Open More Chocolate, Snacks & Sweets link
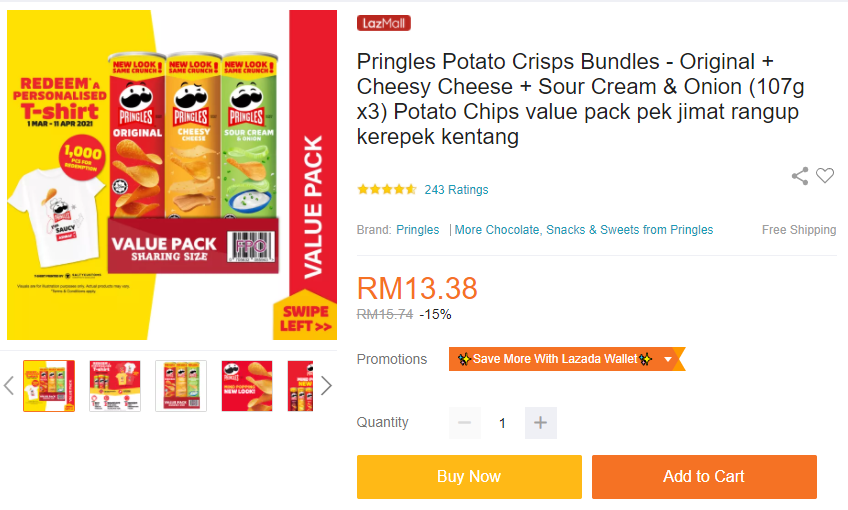This screenshot has height=510, width=848. (584, 230)
